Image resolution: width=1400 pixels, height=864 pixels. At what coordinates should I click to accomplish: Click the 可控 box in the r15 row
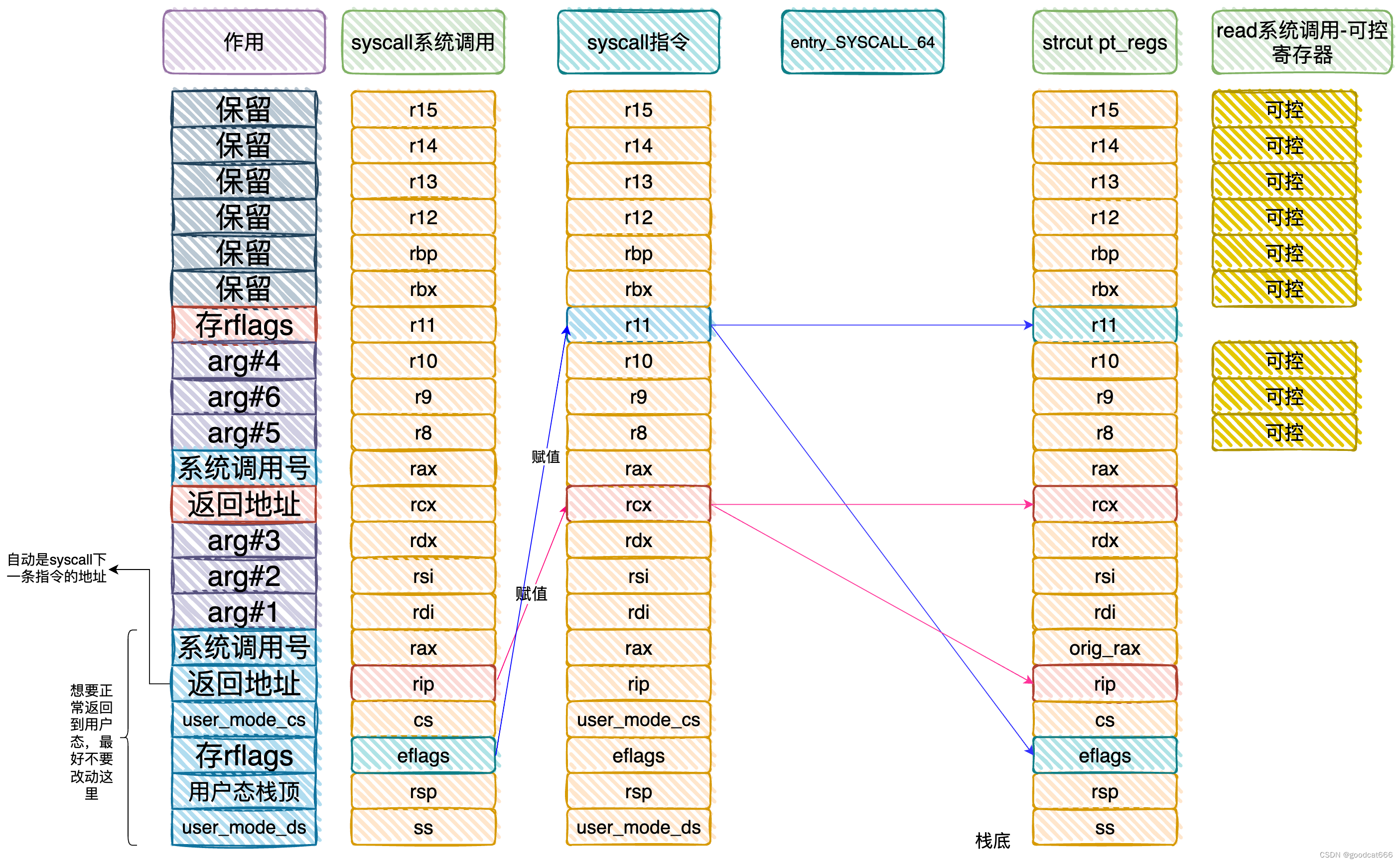coord(1284,109)
